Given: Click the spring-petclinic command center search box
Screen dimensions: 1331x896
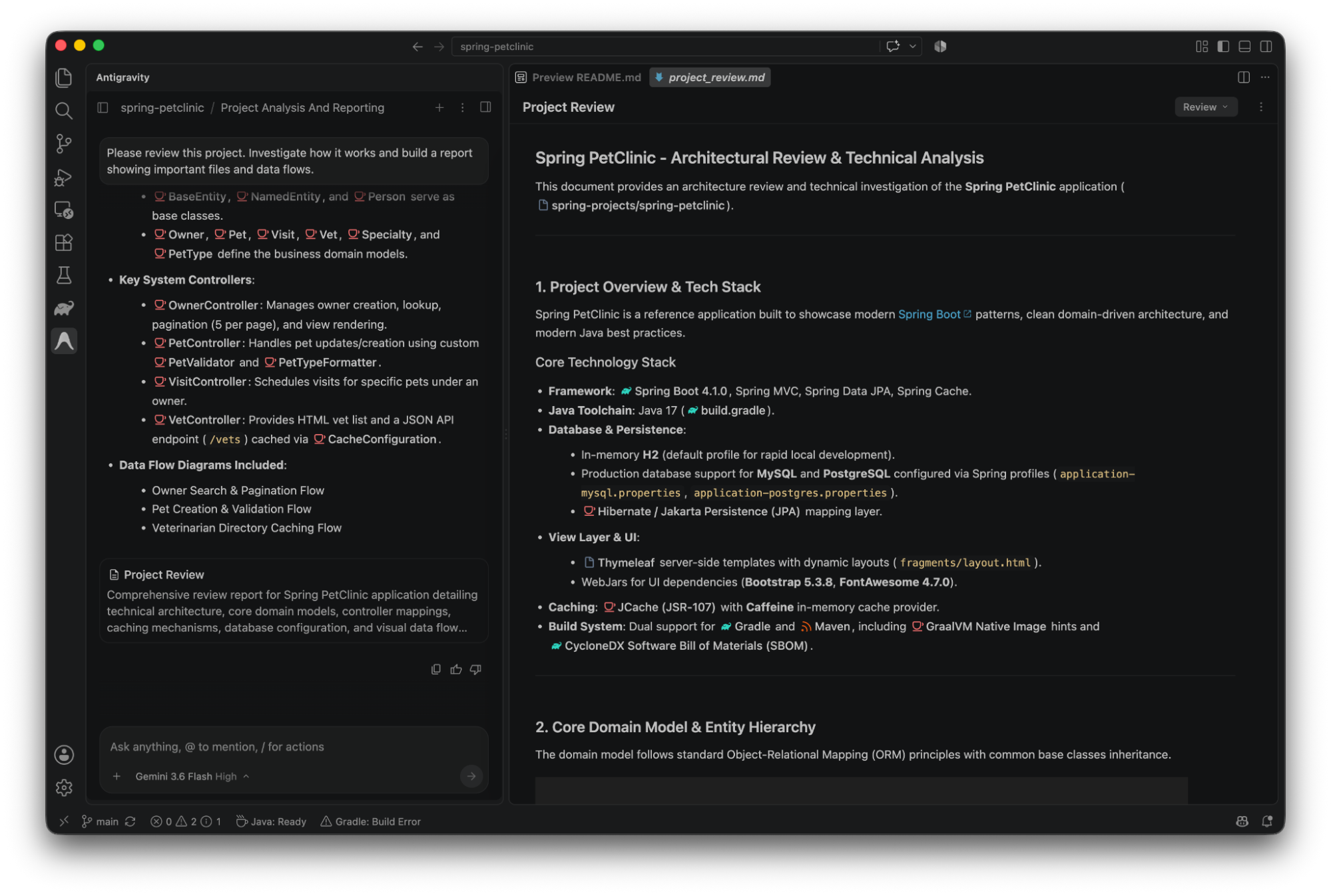Looking at the screenshot, I should [x=666, y=47].
